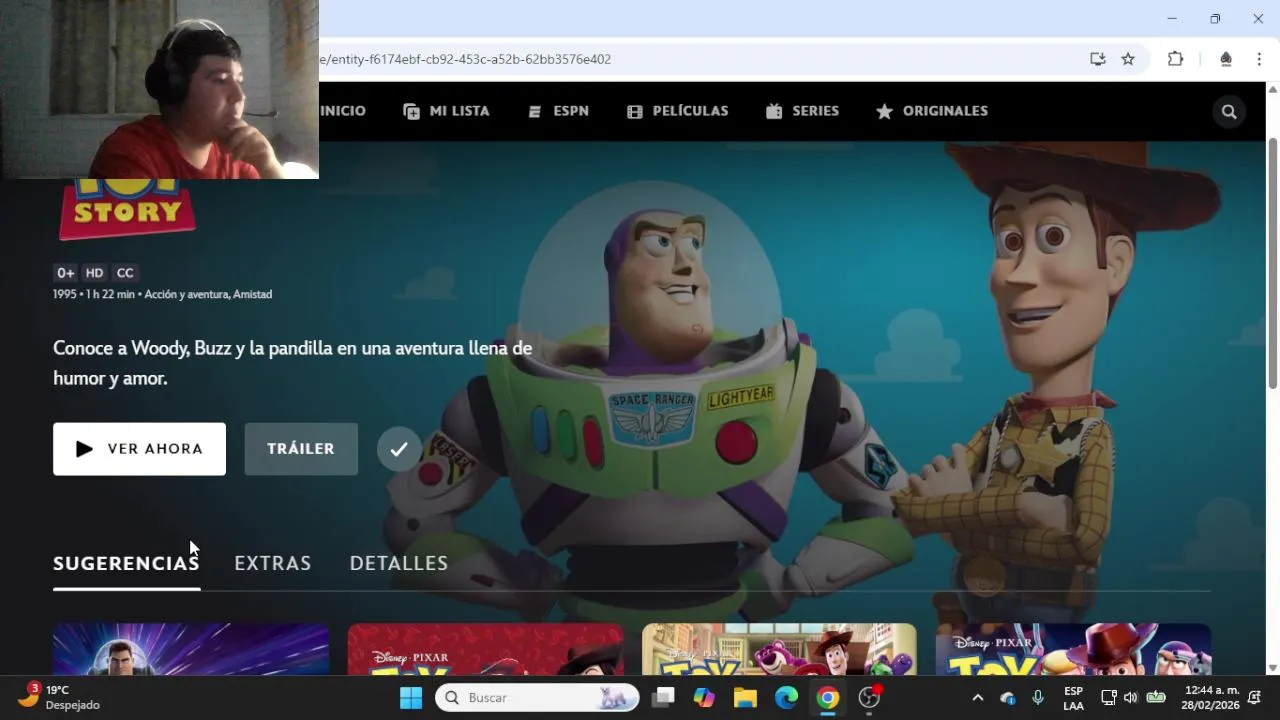
Task: Switch to the Detalles tab
Action: (398, 563)
